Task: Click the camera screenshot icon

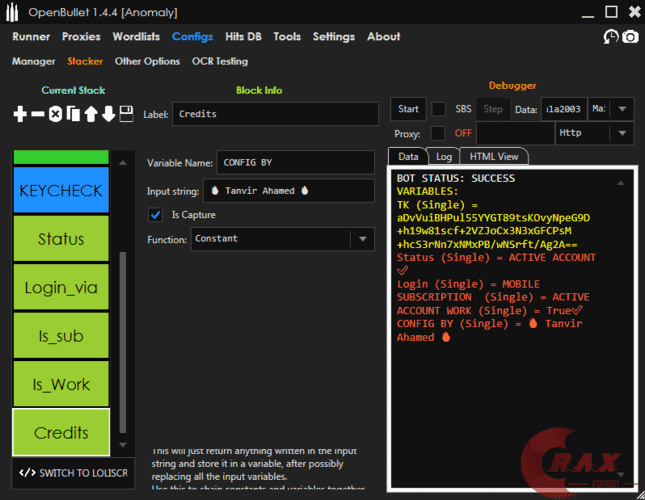Action: (630, 37)
